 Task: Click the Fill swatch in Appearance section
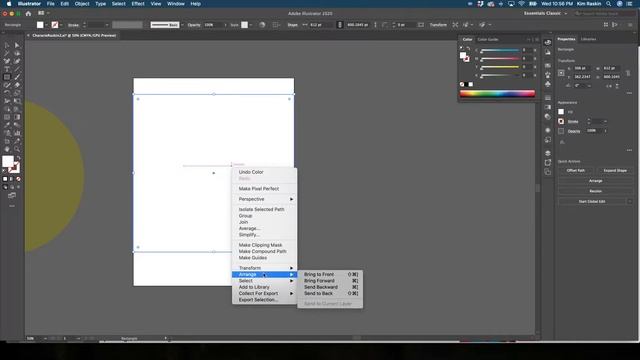pos(561,112)
